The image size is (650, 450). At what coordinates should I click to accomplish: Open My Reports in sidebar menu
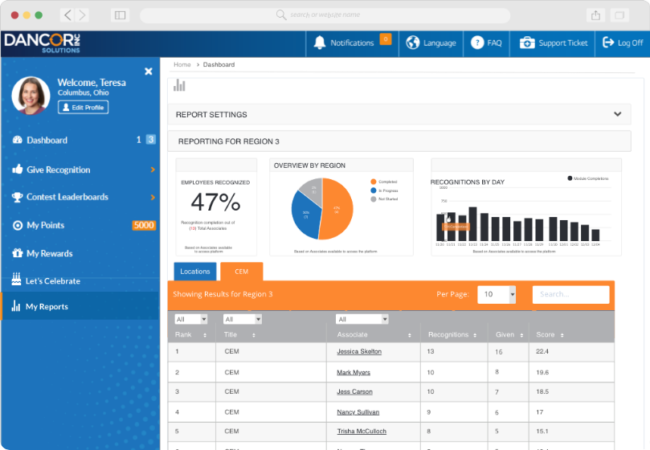point(47,307)
